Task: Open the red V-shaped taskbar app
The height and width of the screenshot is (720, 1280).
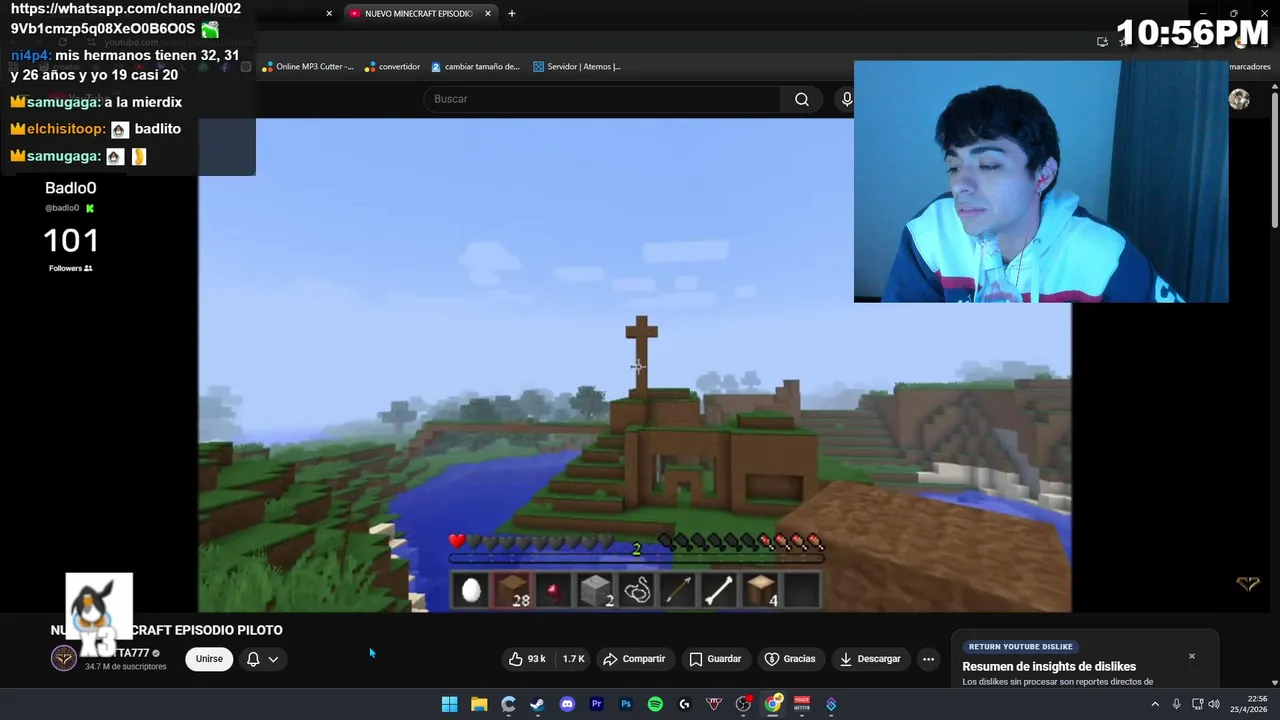Action: [x=714, y=704]
